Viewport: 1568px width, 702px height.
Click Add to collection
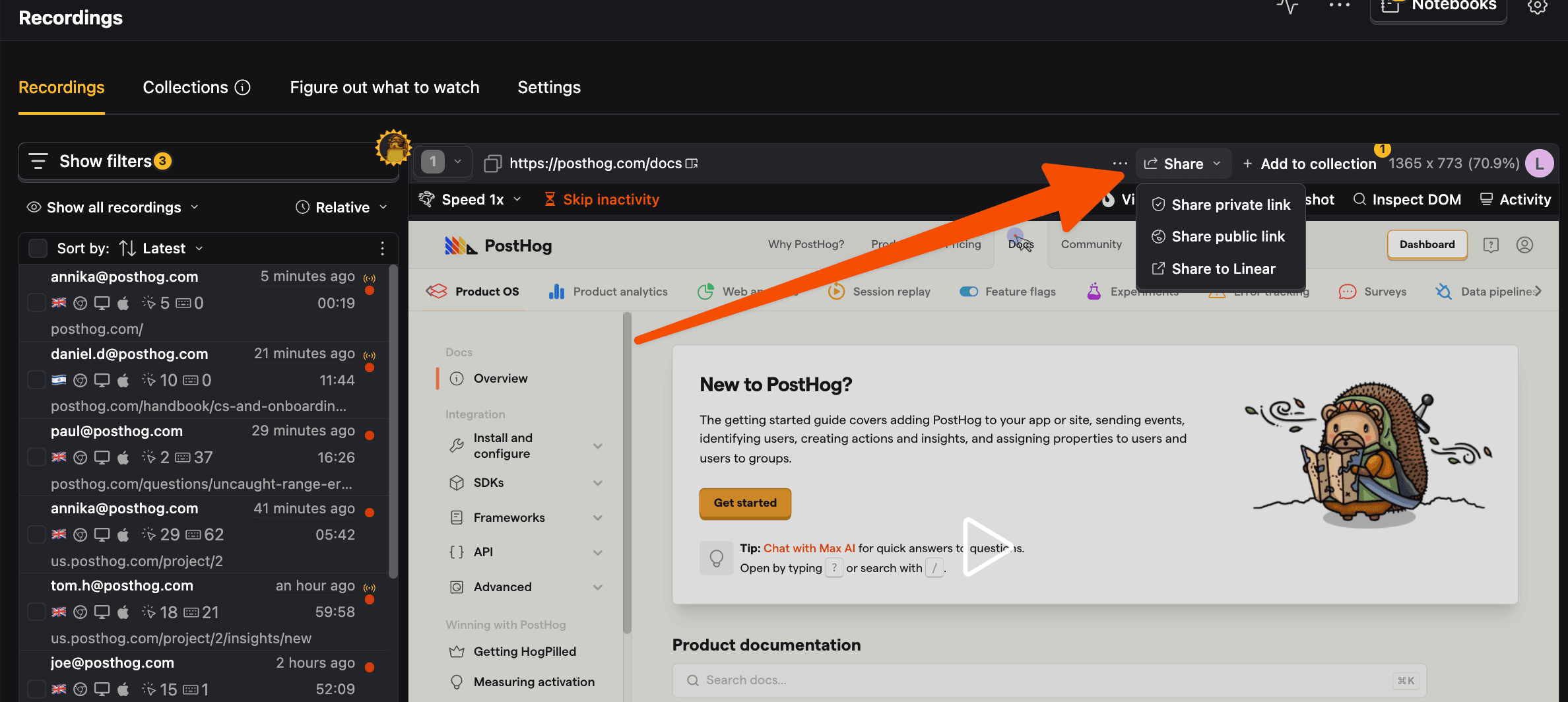1309,164
